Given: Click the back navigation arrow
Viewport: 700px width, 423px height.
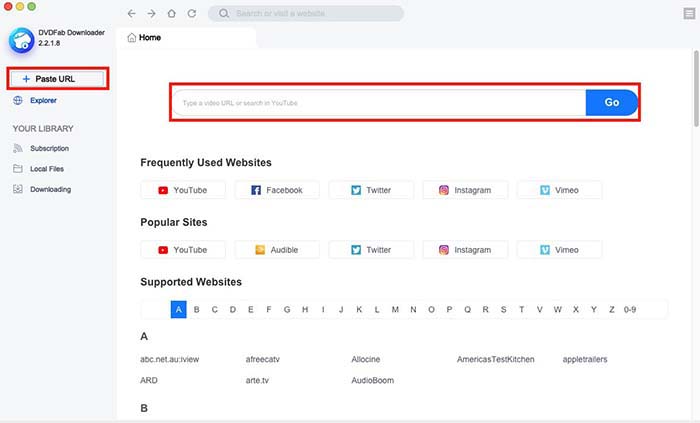Looking at the screenshot, I should click(x=132, y=14).
